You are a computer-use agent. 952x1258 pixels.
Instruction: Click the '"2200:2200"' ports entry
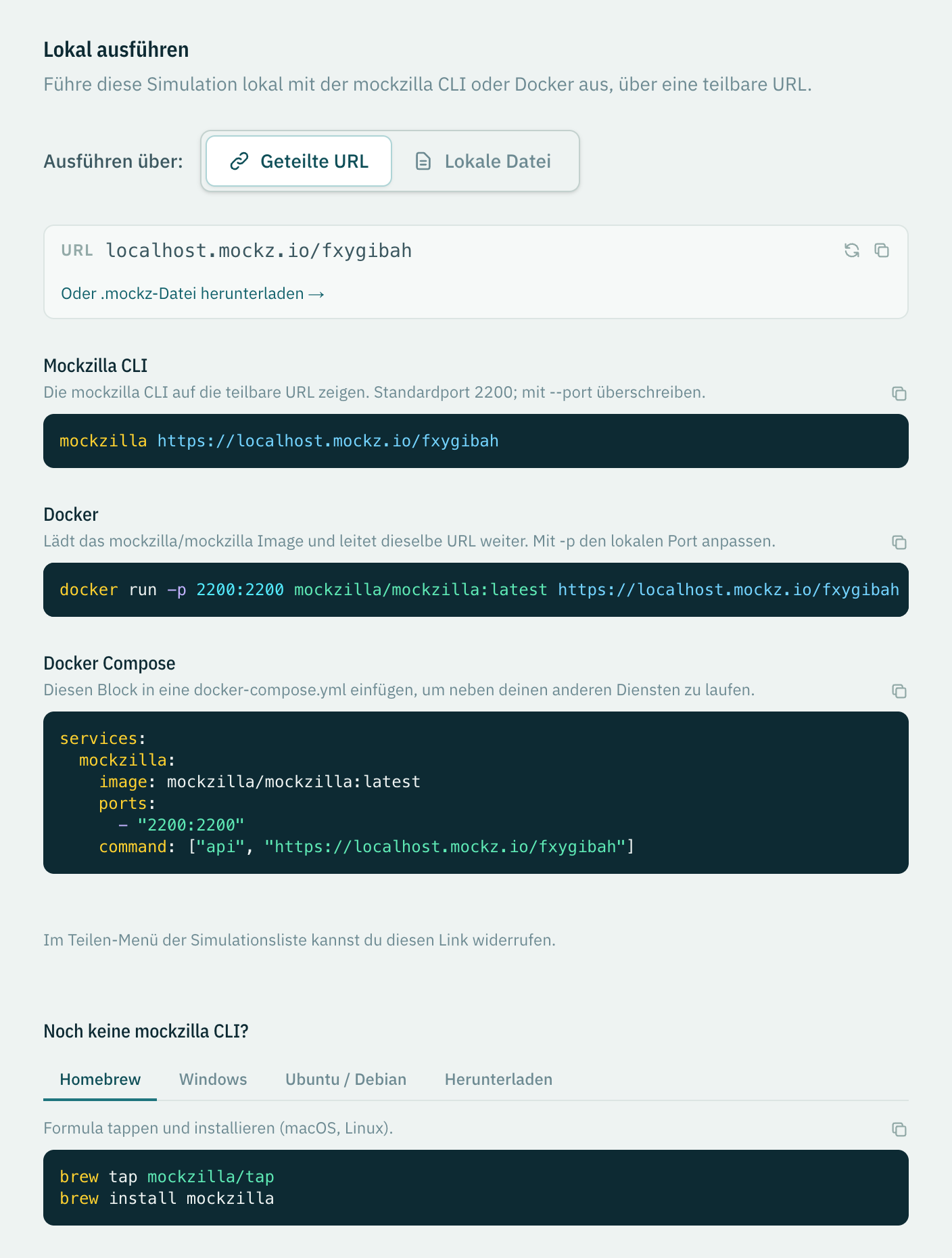click(x=191, y=825)
